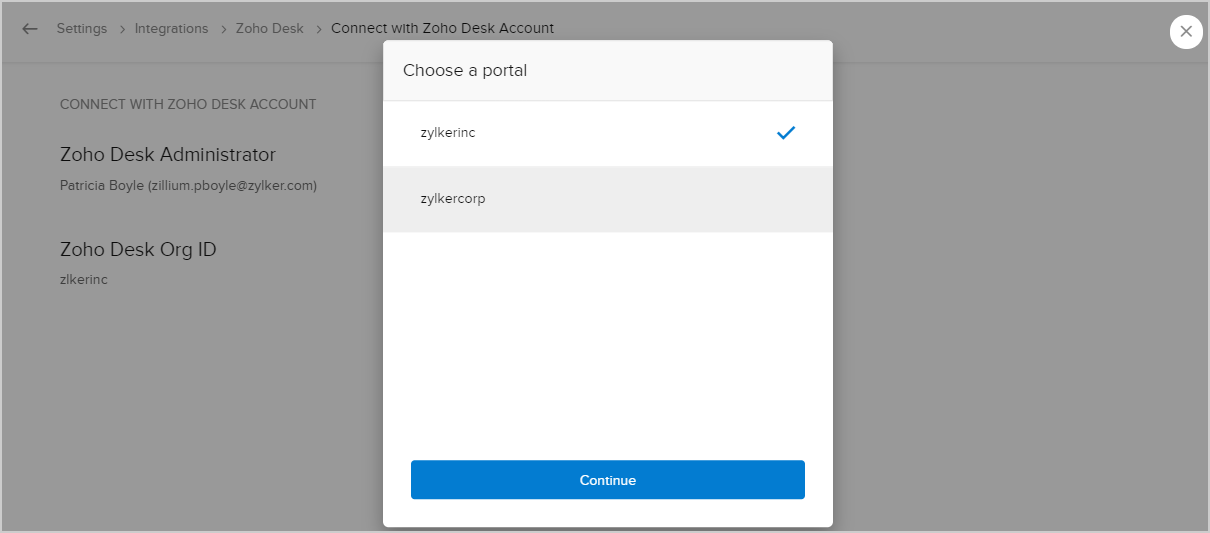This screenshot has width=1210, height=533.
Task: Select the zylkerinc portal option
Action: 448,133
